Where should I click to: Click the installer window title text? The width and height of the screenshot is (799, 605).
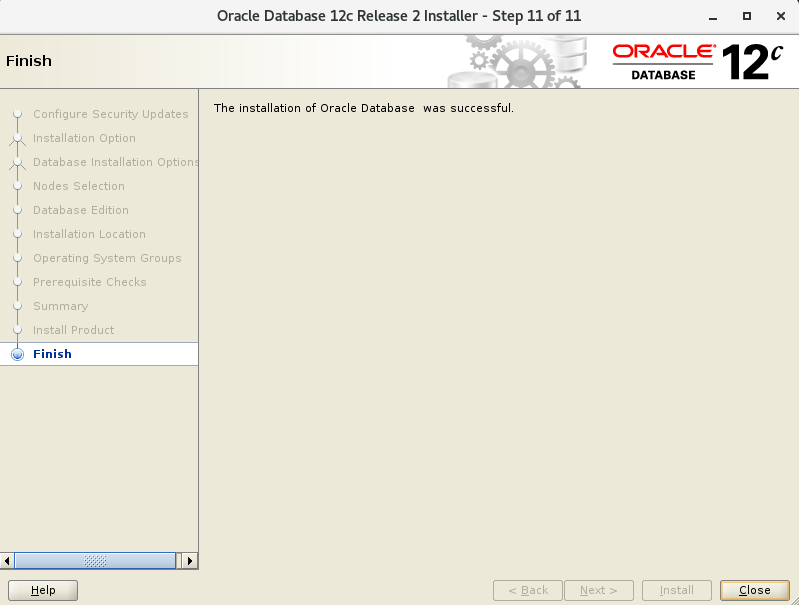coord(399,16)
